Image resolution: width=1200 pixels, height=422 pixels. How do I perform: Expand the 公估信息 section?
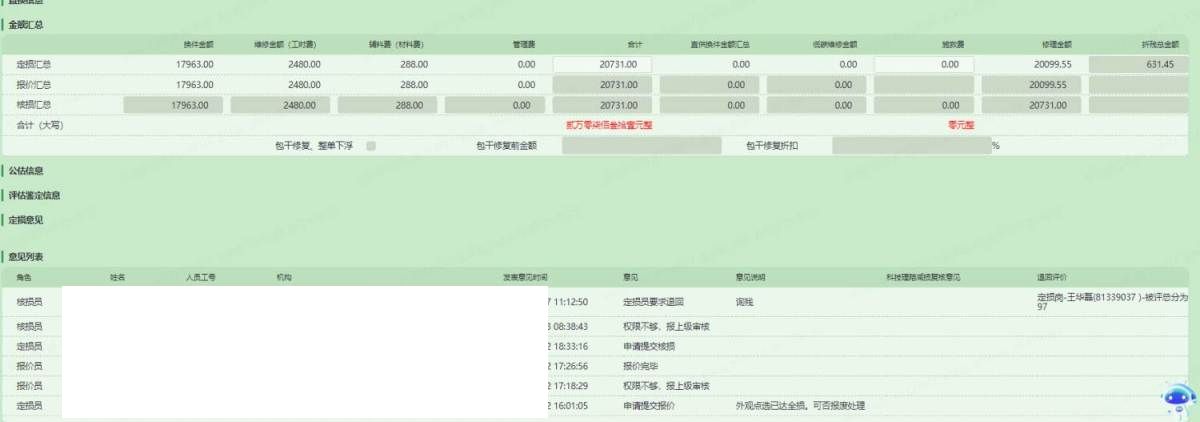click(x=26, y=171)
